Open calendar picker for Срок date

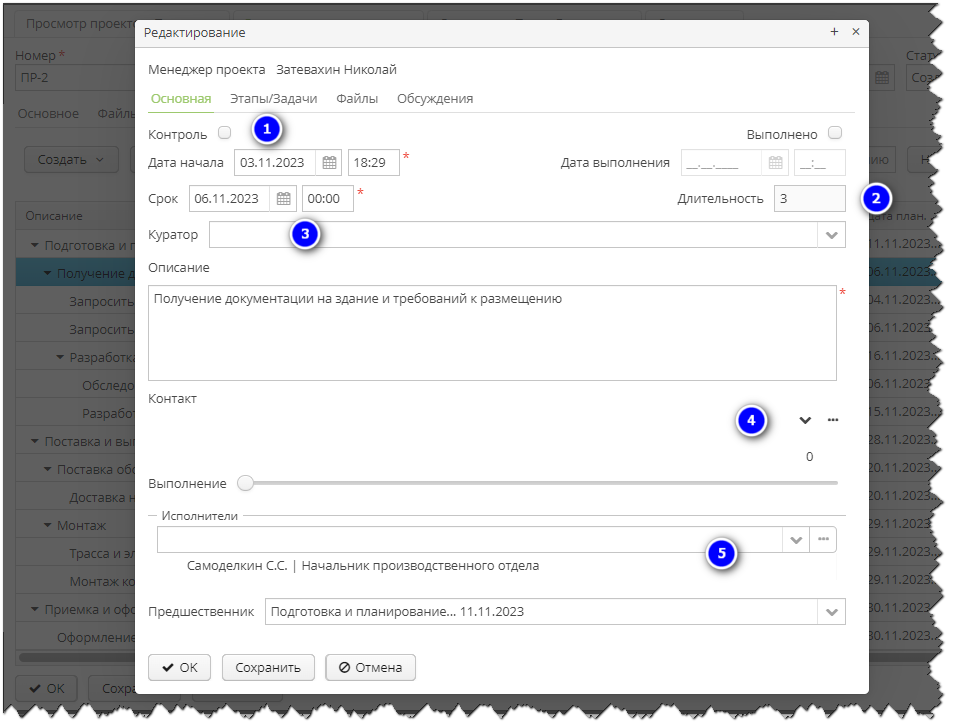tap(284, 199)
